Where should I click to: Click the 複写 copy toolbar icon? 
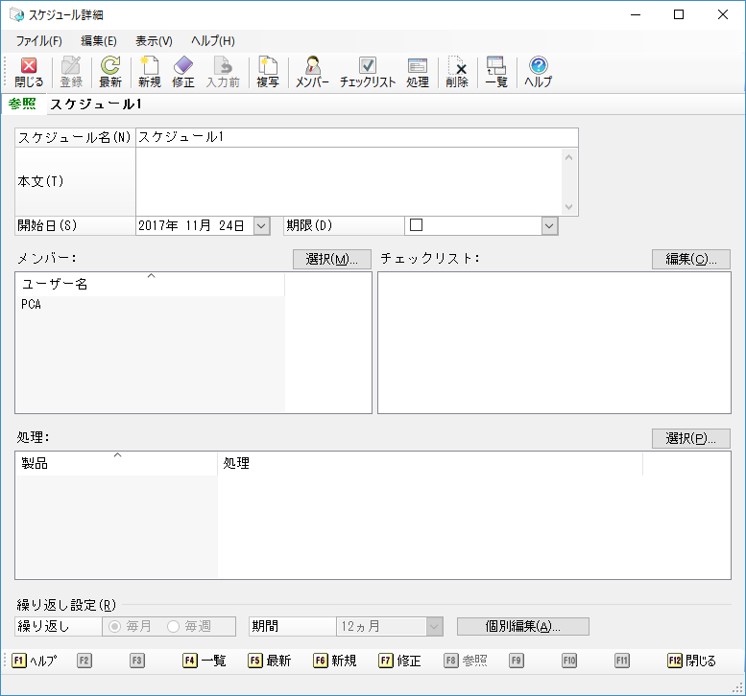click(267, 72)
